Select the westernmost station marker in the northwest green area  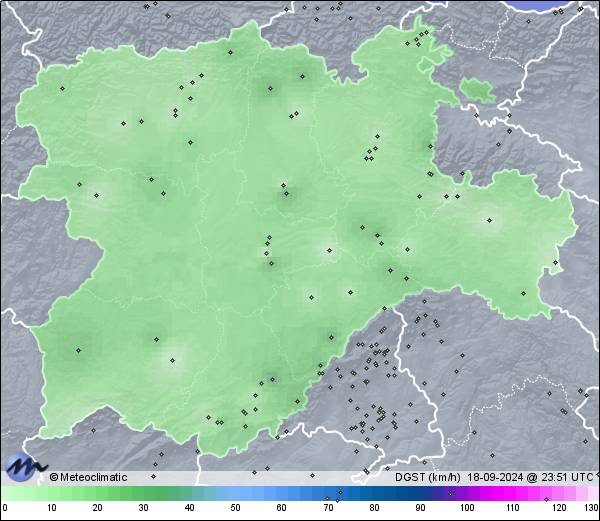point(62,88)
